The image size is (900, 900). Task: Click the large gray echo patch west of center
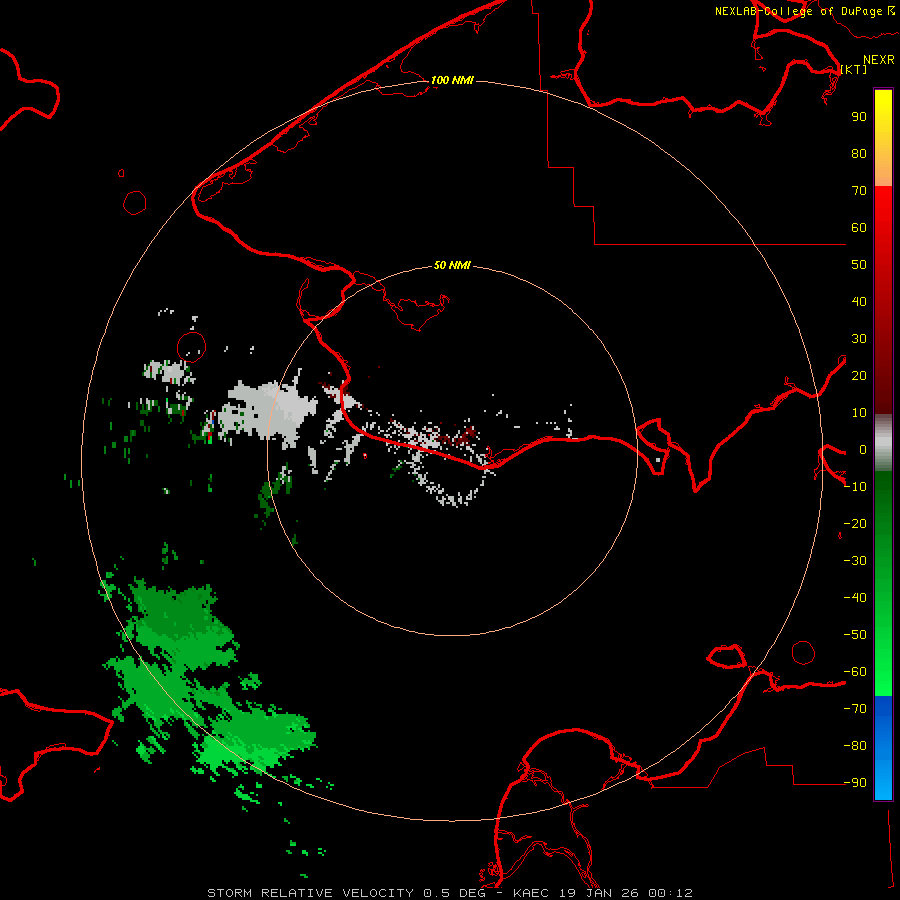pyautogui.click(x=273, y=408)
